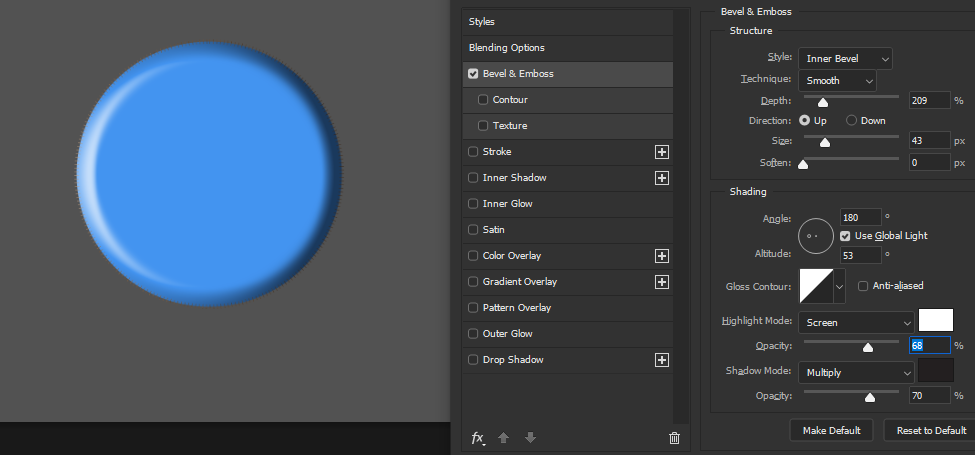Add another Color Overlay with plus icon
The height and width of the screenshot is (455, 975).
point(662,255)
